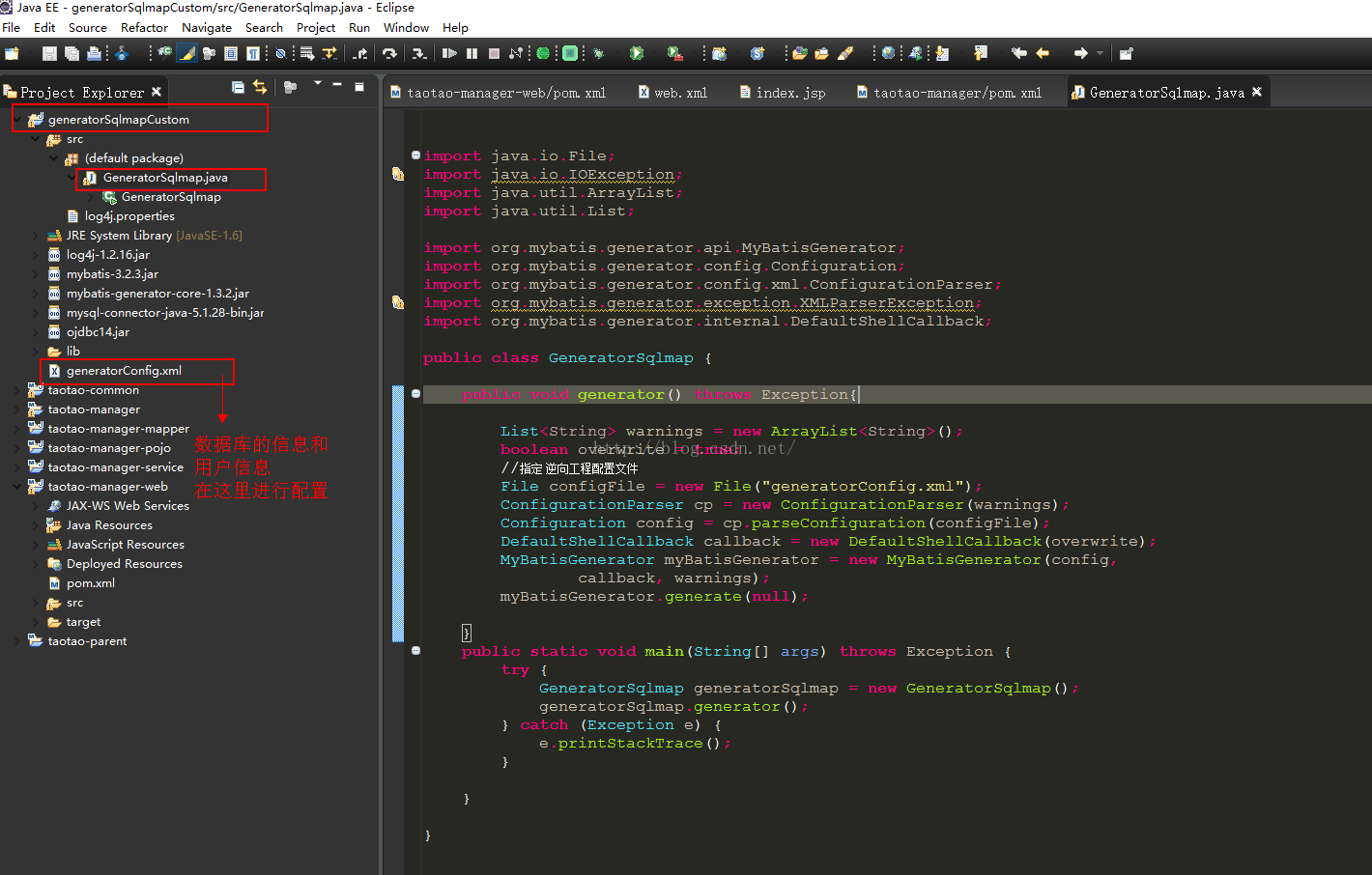Screen dimensions: 1372x875
Task: Click the Save toolbar icon
Action: coord(49,54)
